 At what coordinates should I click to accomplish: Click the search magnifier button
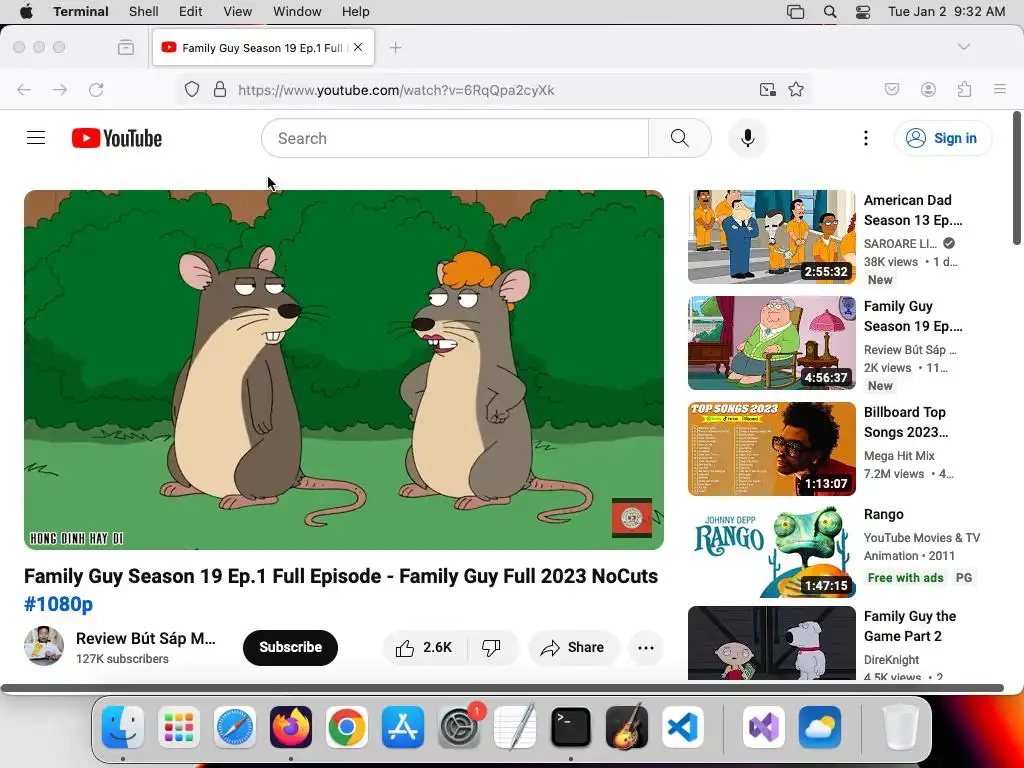click(x=680, y=138)
